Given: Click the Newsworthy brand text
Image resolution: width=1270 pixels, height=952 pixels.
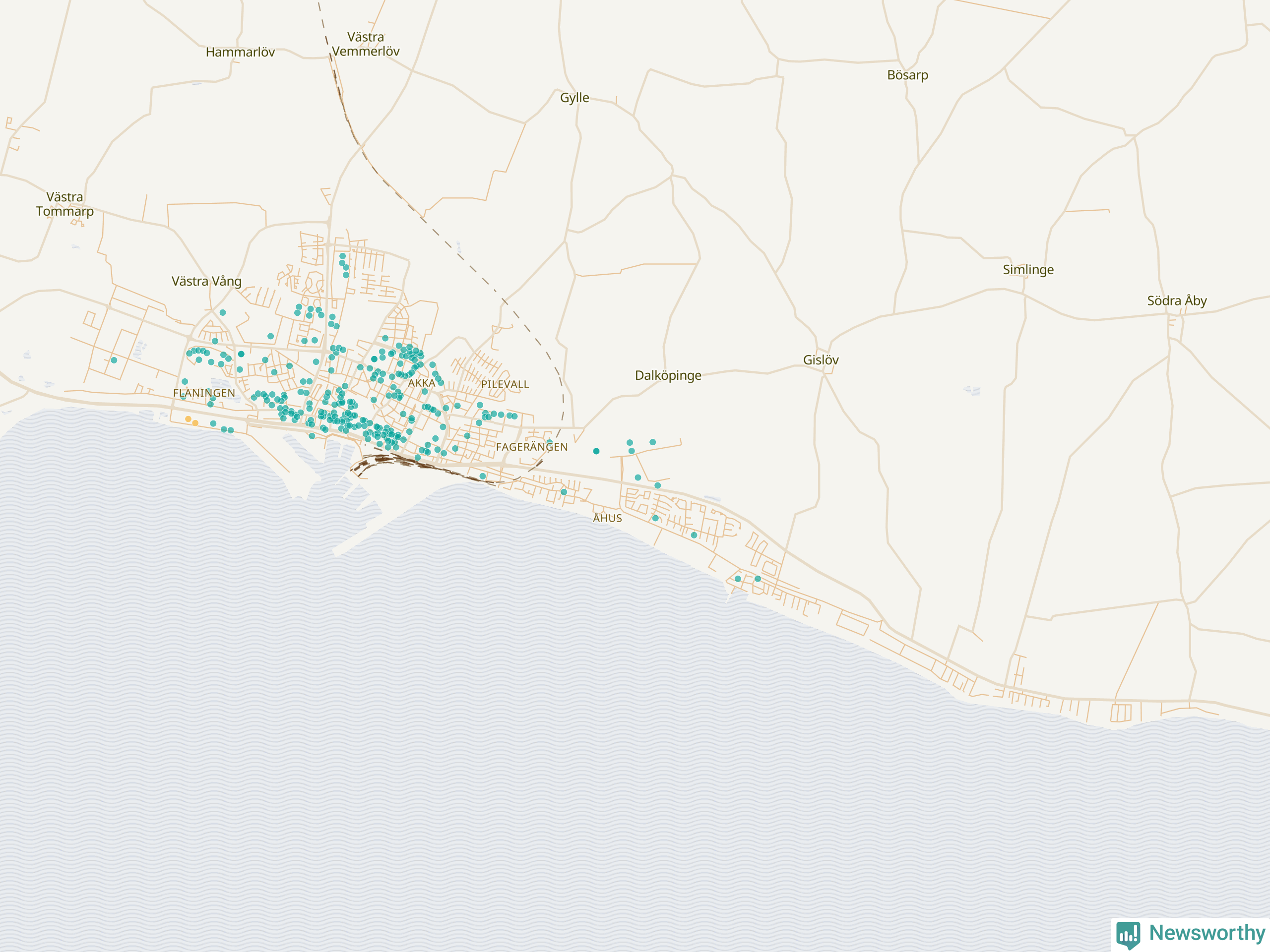Looking at the screenshot, I should tap(1207, 933).
